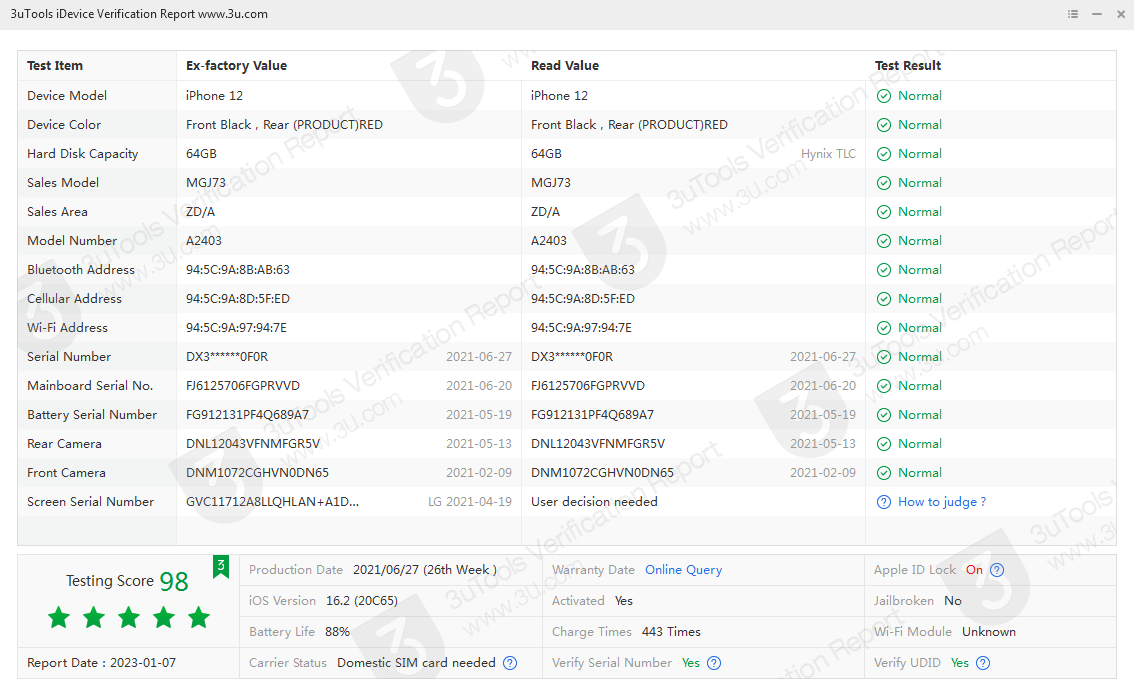Select the Battery Life 88% value
1134x686 pixels.
point(337,632)
